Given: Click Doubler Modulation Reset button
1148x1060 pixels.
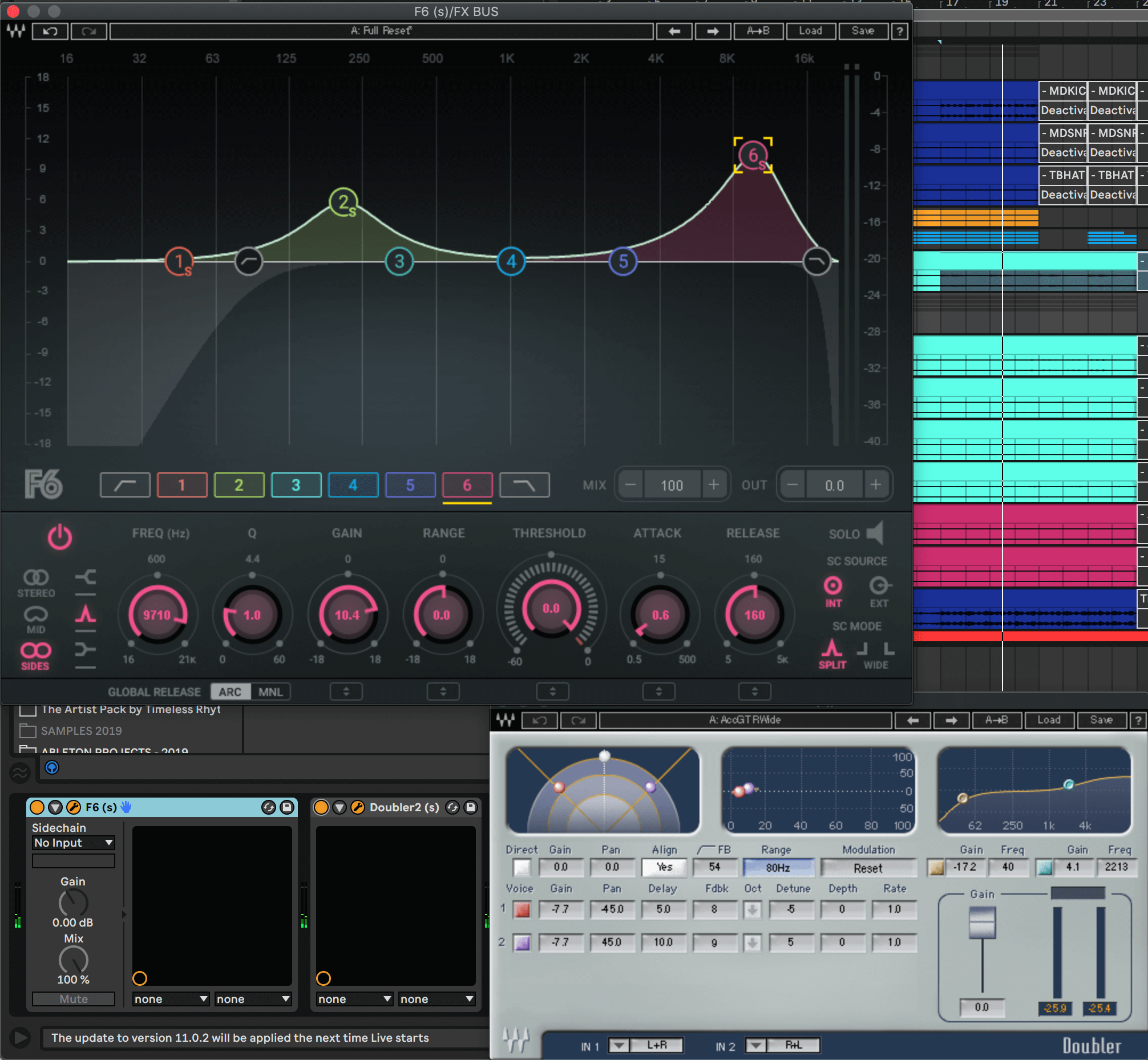Looking at the screenshot, I should coord(868,868).
